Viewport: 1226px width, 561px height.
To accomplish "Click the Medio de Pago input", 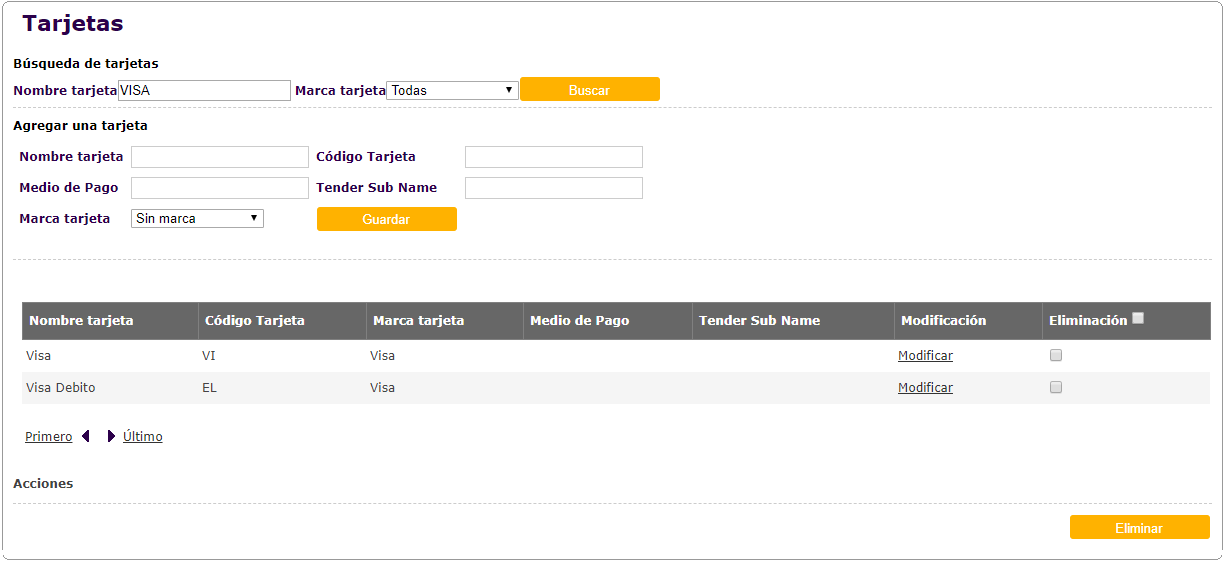I will point(219,188).
